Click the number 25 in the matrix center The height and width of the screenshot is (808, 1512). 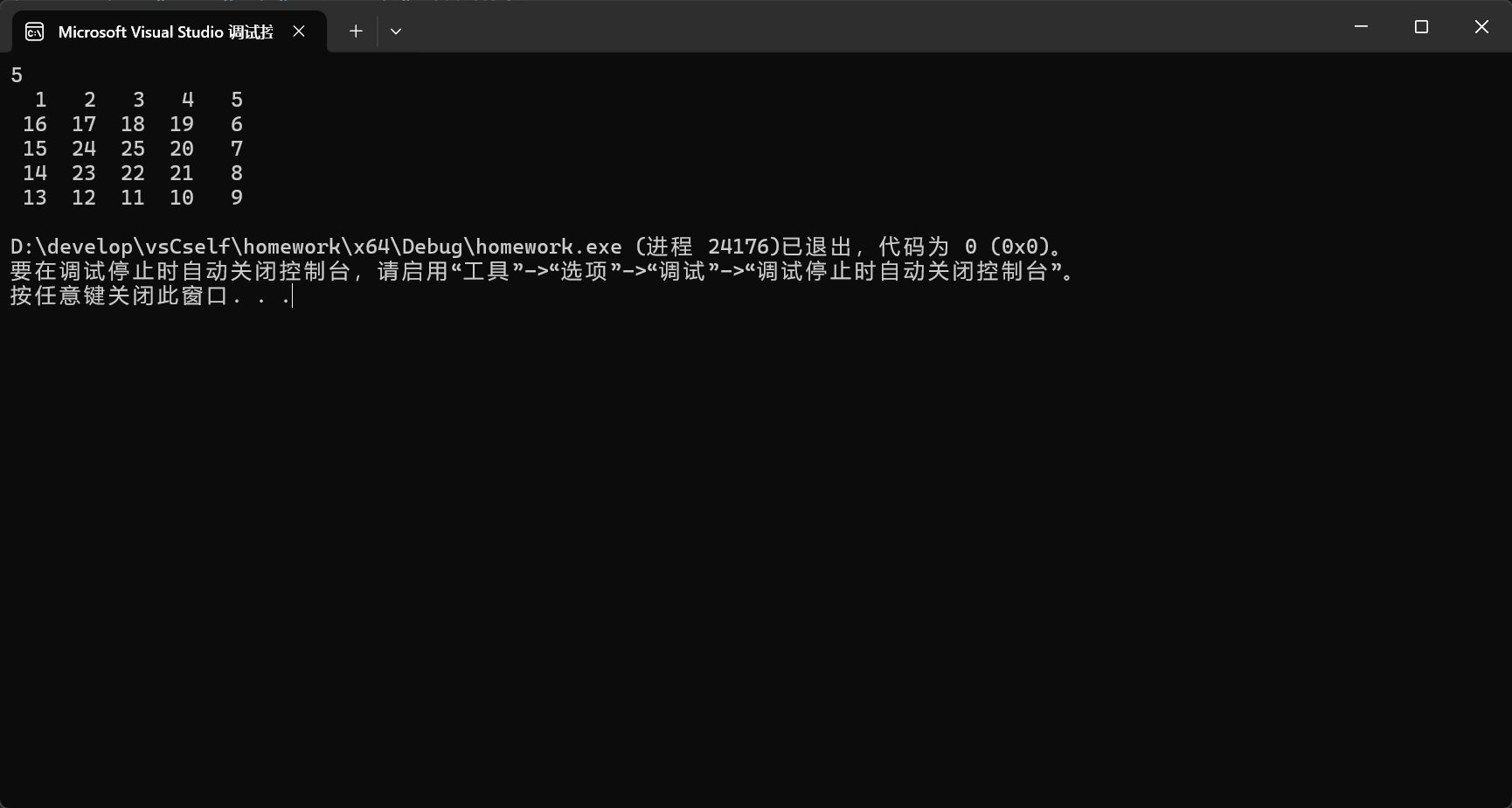coord(132,149)
